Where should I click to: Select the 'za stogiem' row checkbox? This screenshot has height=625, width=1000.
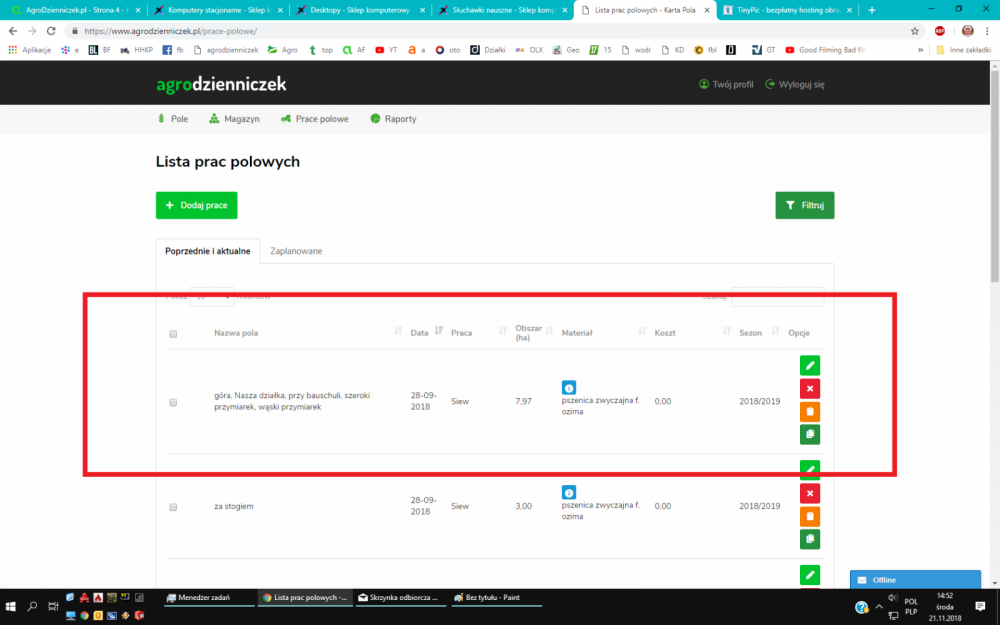(173, 507)
